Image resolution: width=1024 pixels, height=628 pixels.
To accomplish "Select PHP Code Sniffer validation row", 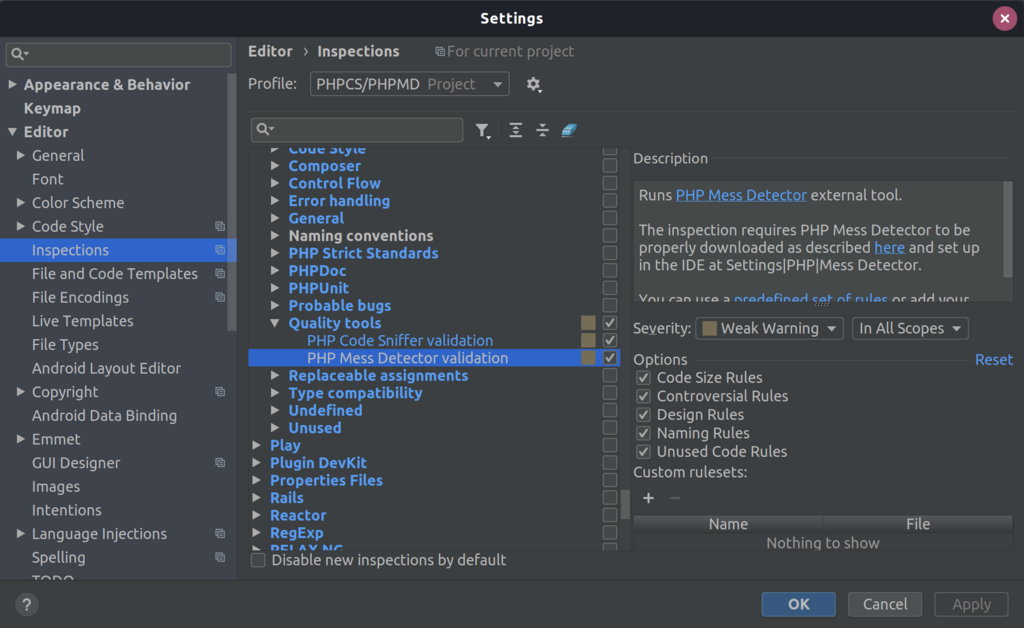I will click(x=434, y=340).
